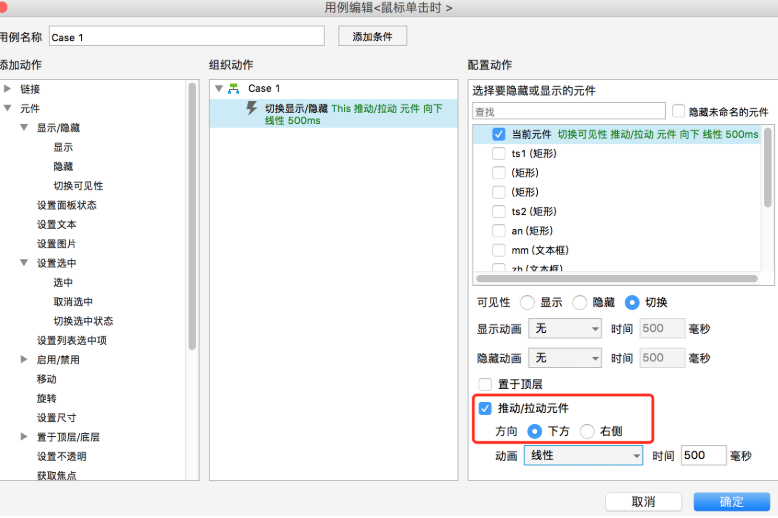Collapse Case 1 in 组织动作 panel
Screen dimensions: 778x518
click(x=219, y=88)
